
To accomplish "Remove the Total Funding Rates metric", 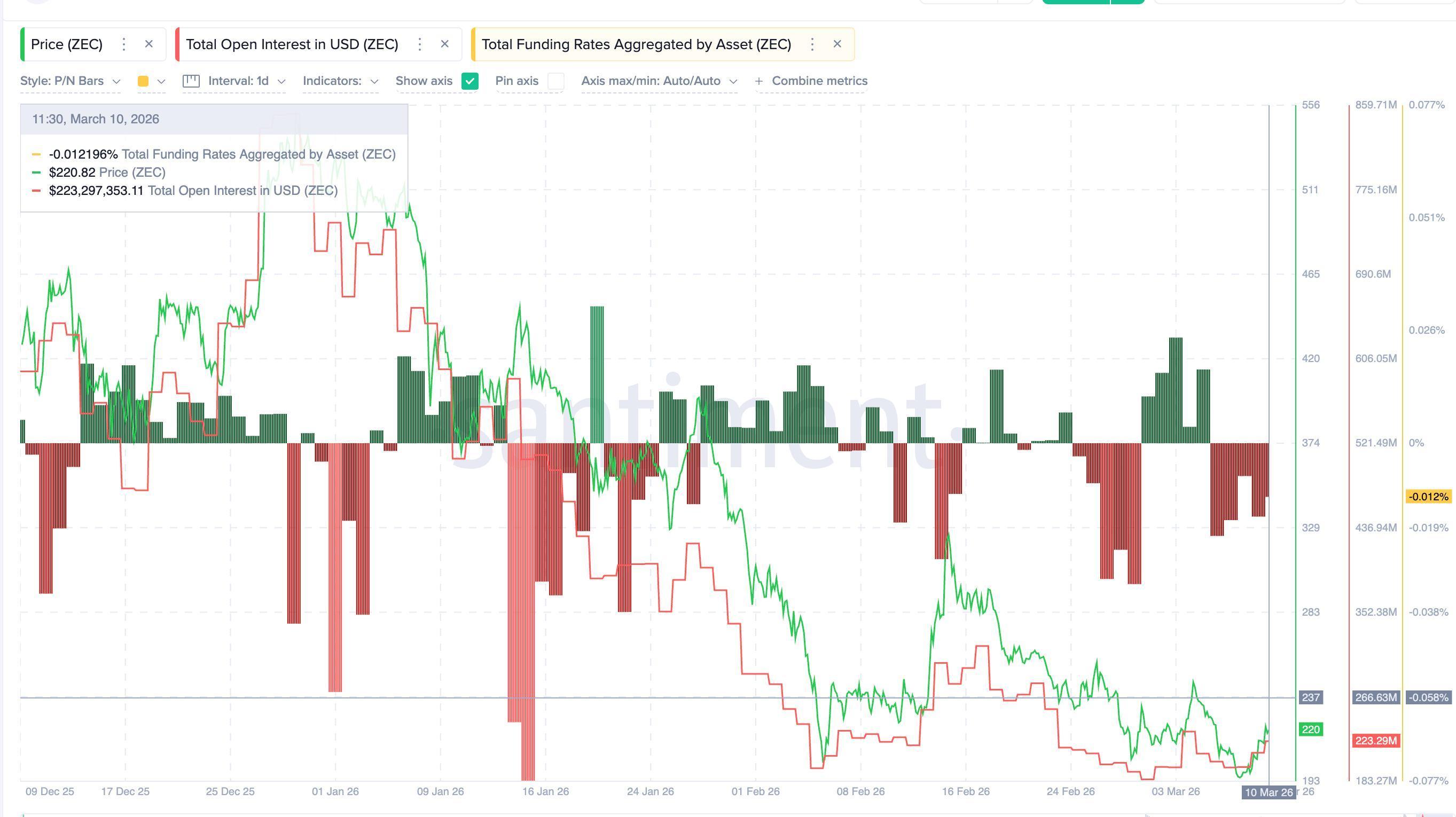I will pos(837,44).
